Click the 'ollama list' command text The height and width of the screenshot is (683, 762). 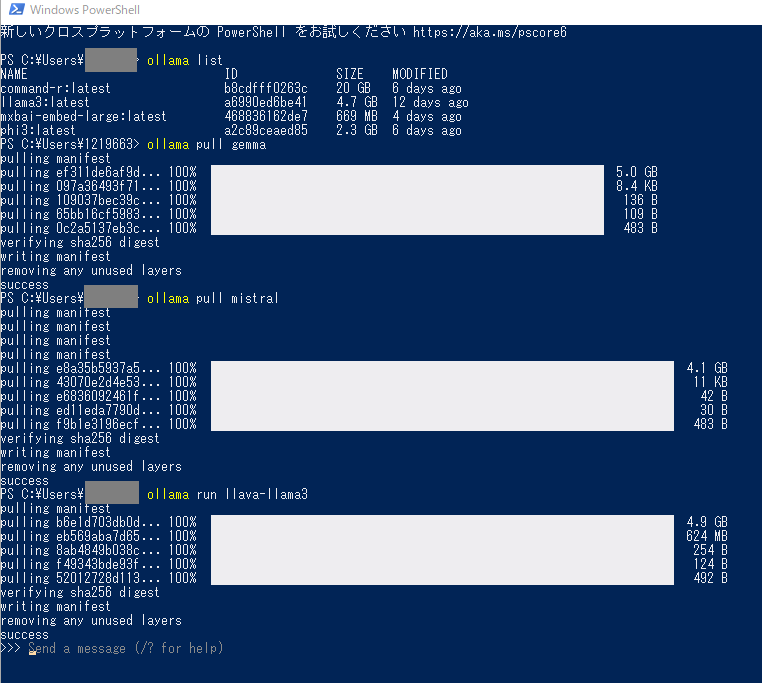pyautogui.click(x=185, y=60)
